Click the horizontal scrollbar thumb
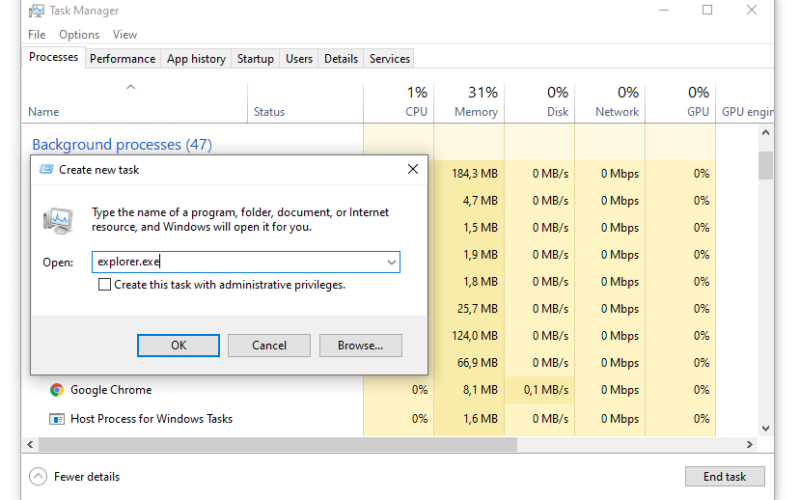 pos(278,444)
